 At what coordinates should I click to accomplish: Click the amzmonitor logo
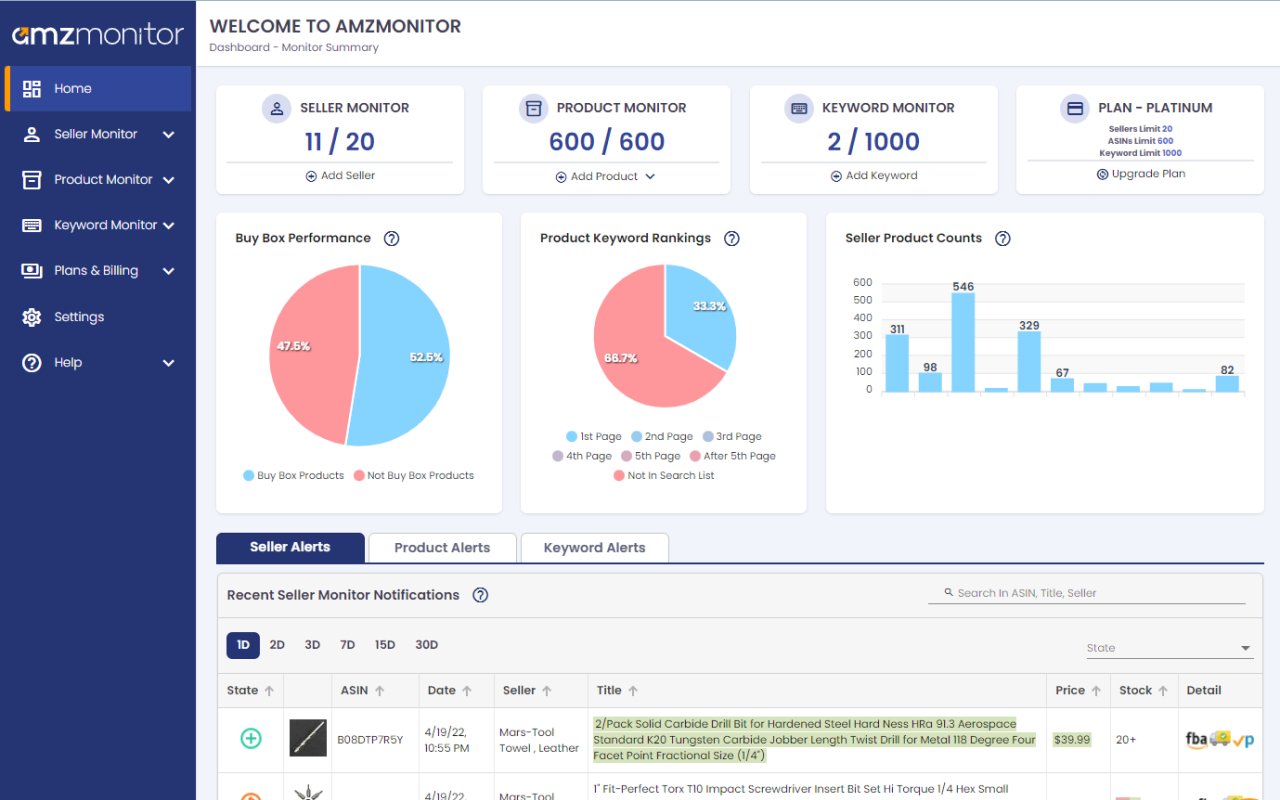[98, 36]
